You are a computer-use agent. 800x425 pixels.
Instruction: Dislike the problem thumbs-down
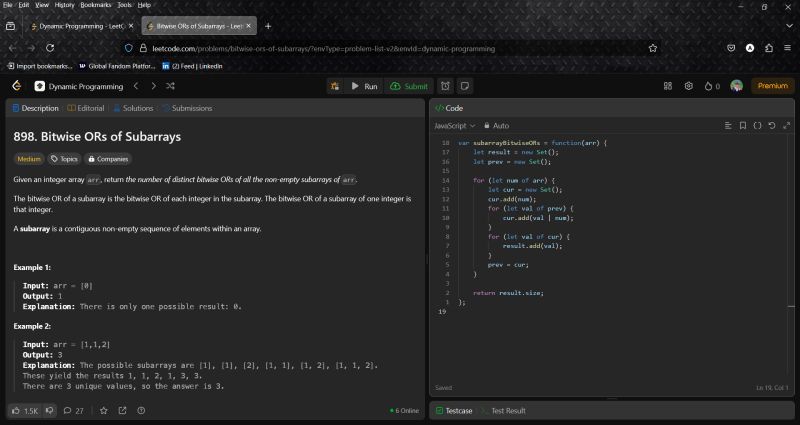pos(49,411)
